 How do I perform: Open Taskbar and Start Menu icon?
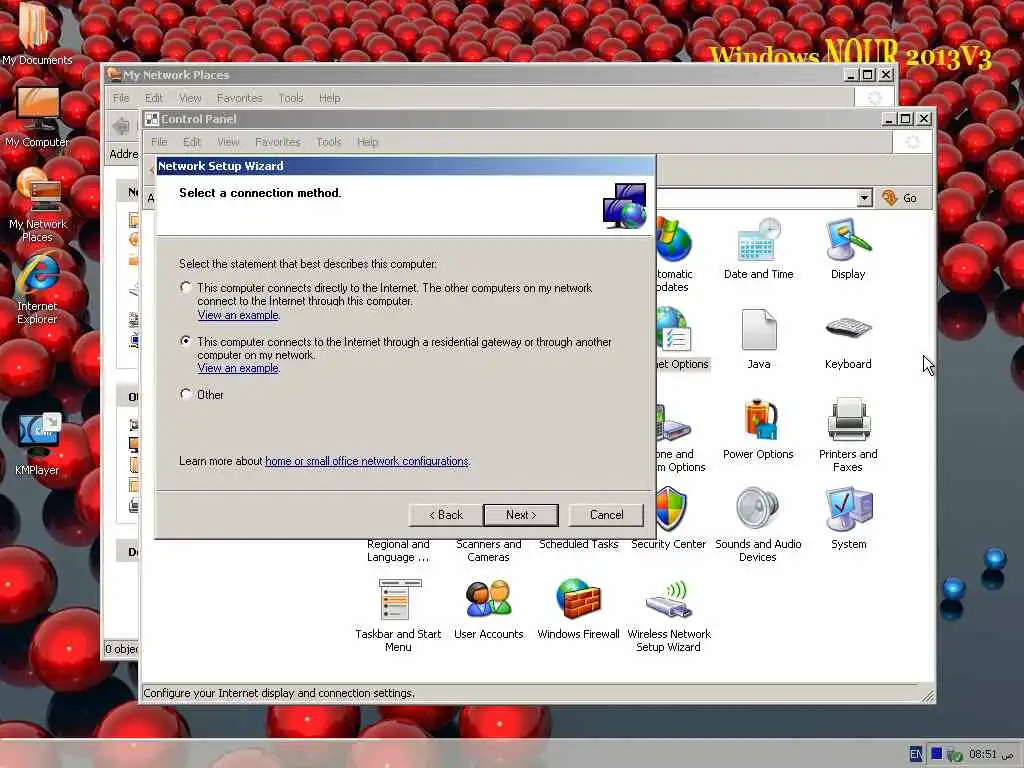[398, 615]
